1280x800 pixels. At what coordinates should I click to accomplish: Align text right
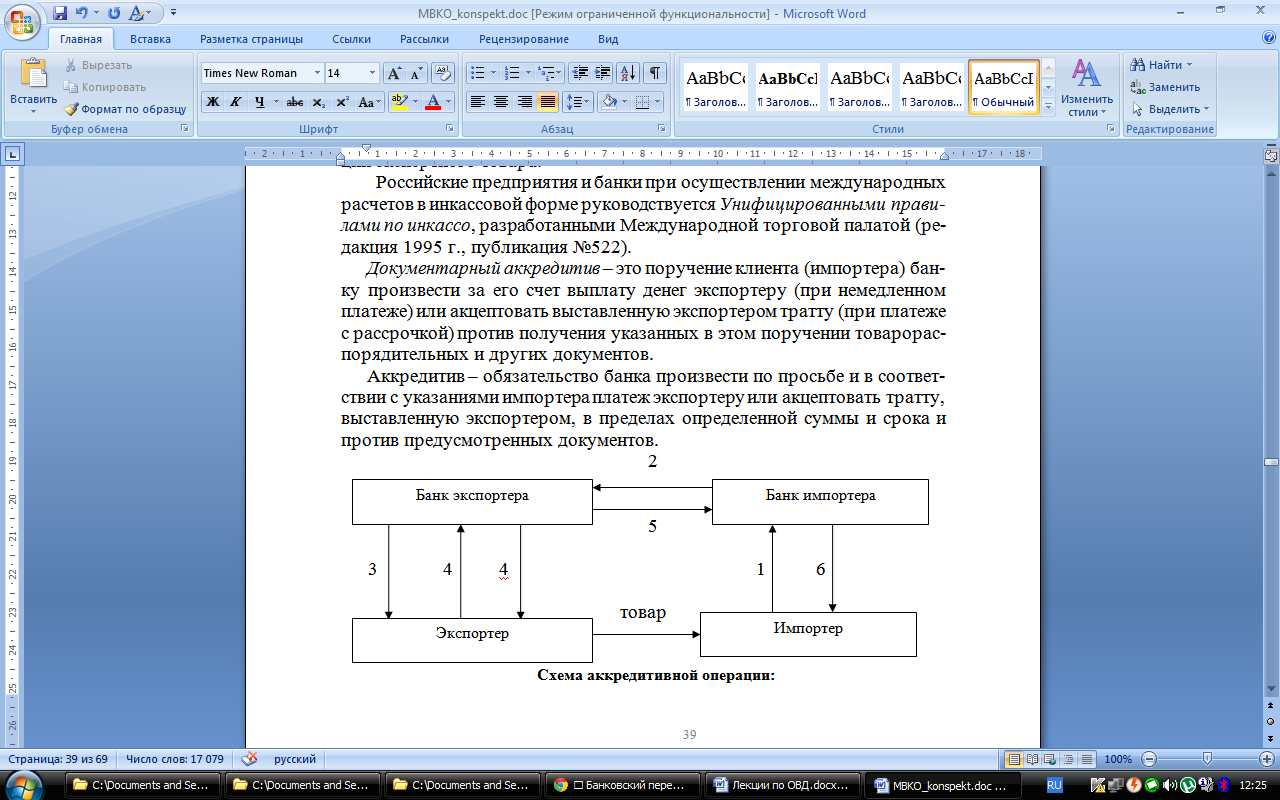coord(524,102)
